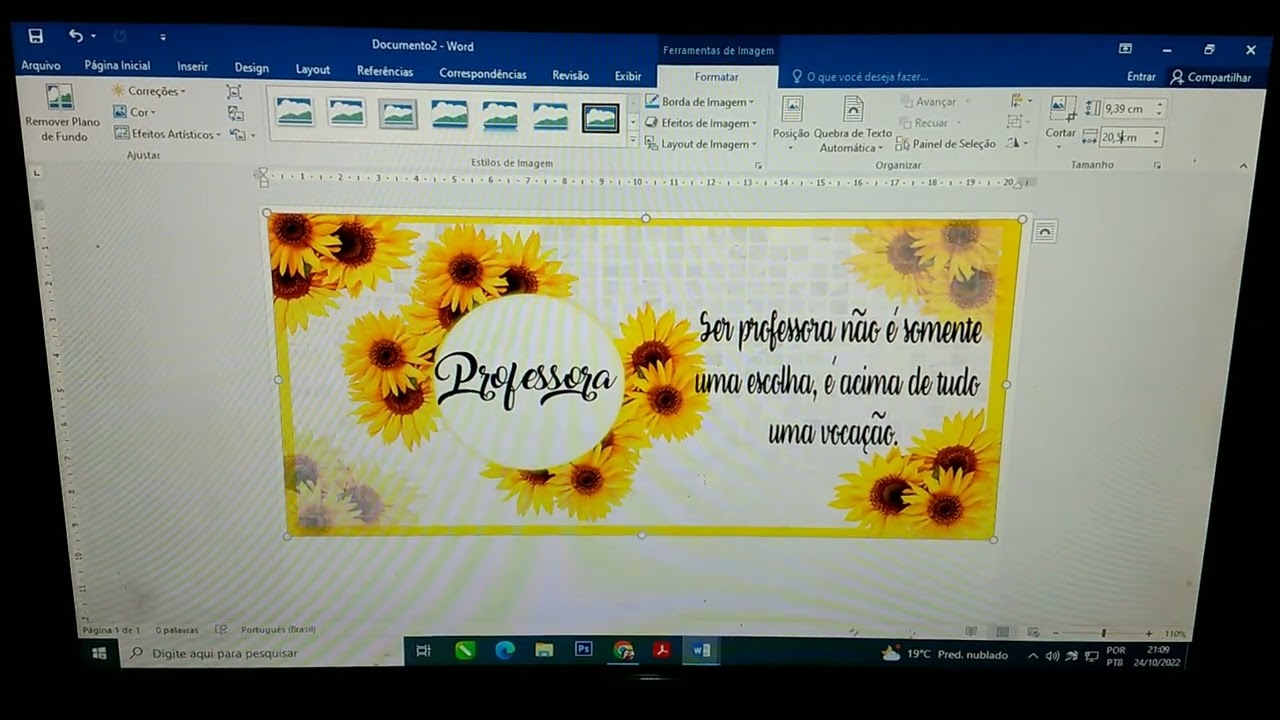1280x720 pixels.
Task: Select the second picture style thumbnail
Action: tap(346, 112)
